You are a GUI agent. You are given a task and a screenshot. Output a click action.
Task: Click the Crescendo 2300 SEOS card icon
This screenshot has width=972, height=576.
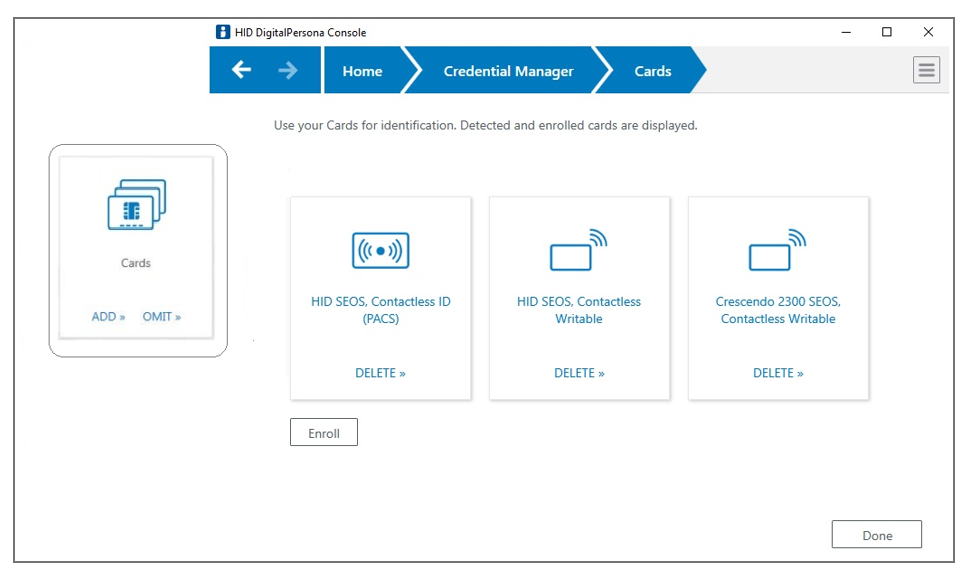[x=778, y=249]
